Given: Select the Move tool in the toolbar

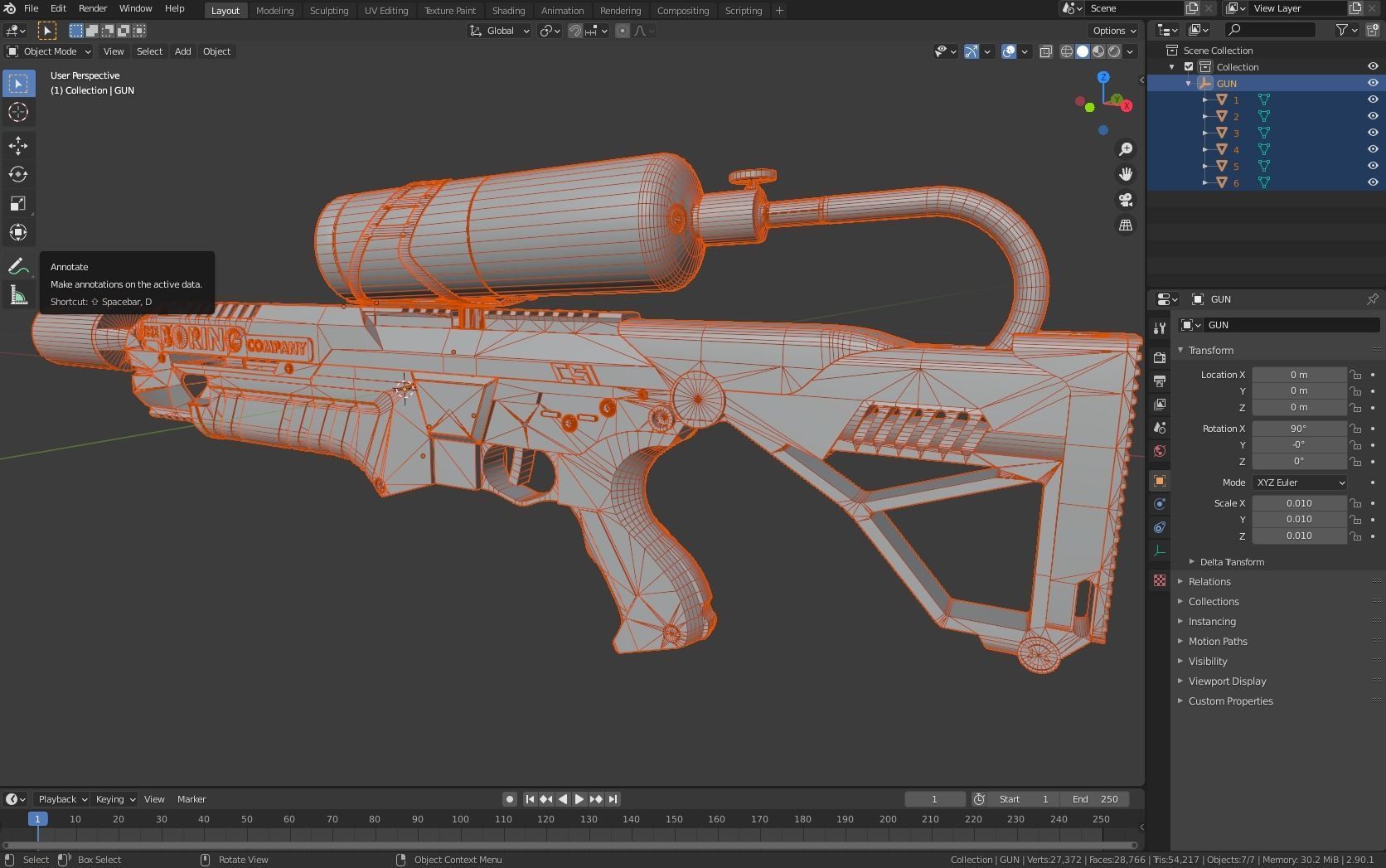Looking at the screenshot, I should [x=17, y=146].
